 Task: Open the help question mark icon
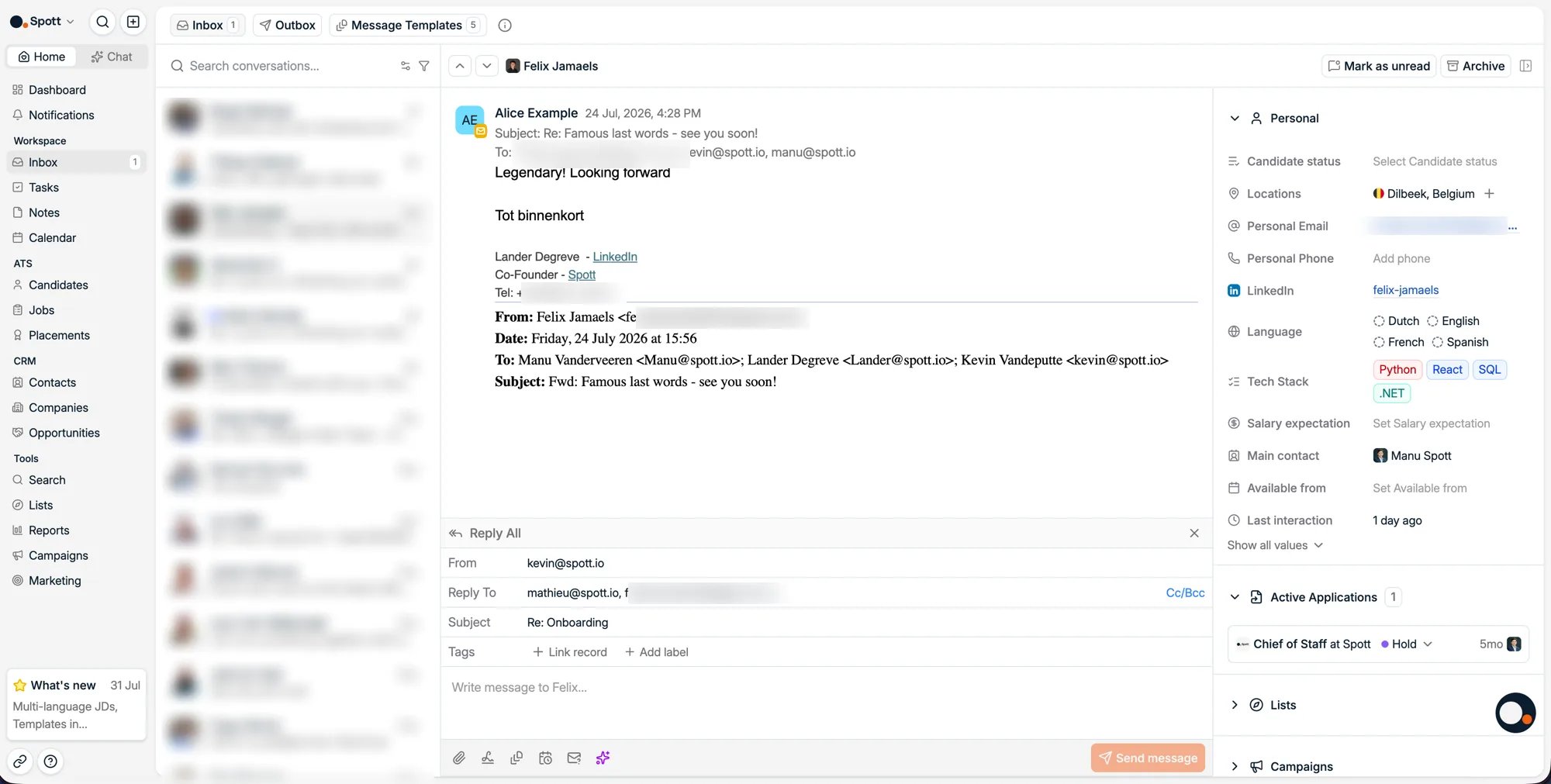click(50, 762)
